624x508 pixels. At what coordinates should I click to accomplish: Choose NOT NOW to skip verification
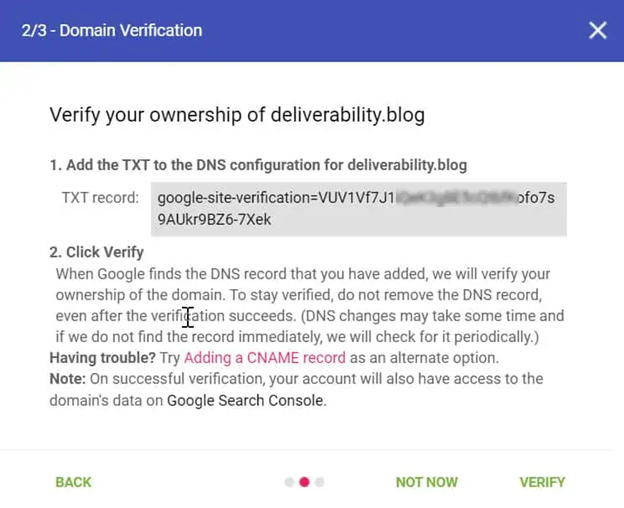(427, 482)
